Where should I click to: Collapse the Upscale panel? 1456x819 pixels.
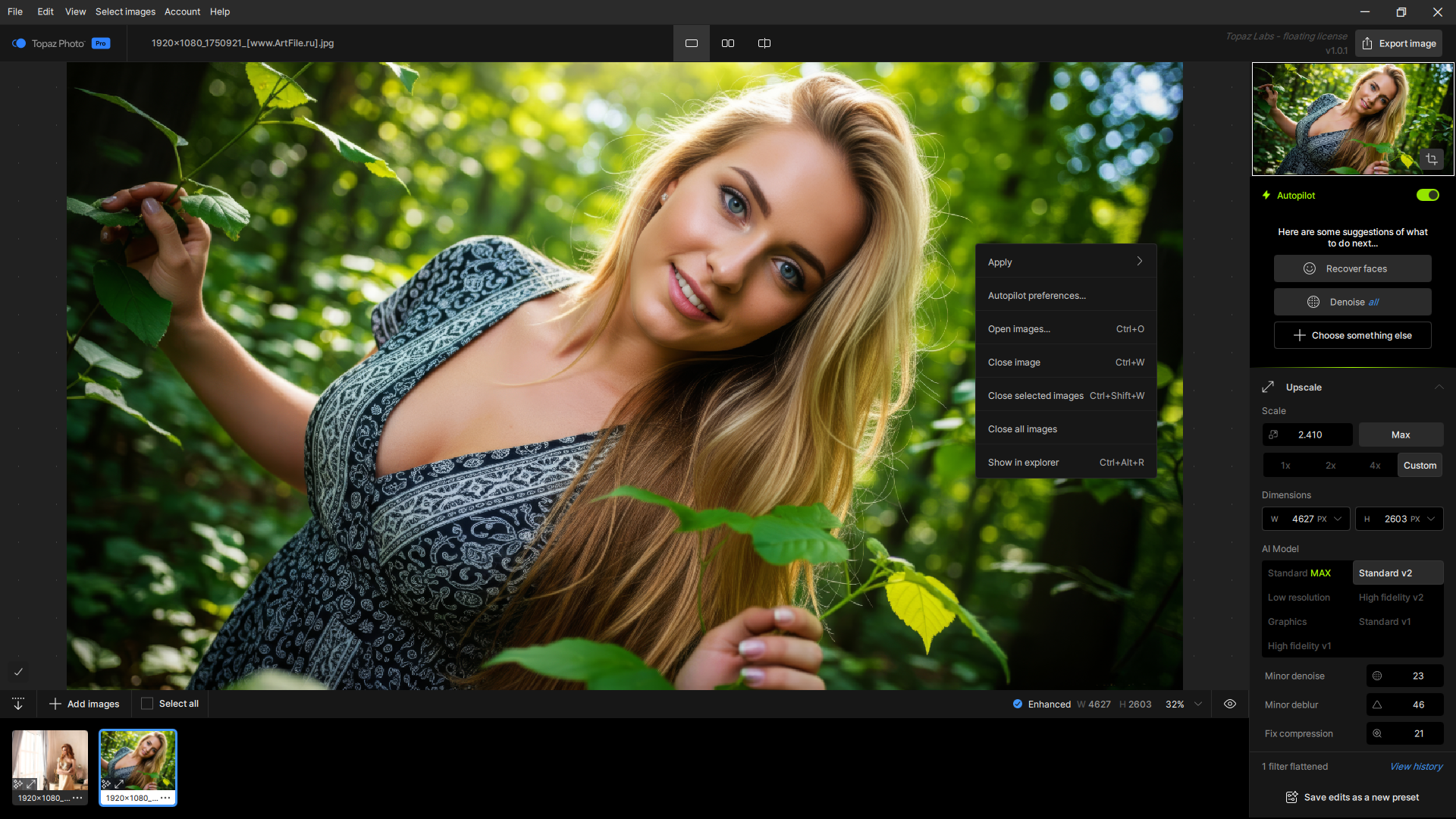click(1439, 387)
